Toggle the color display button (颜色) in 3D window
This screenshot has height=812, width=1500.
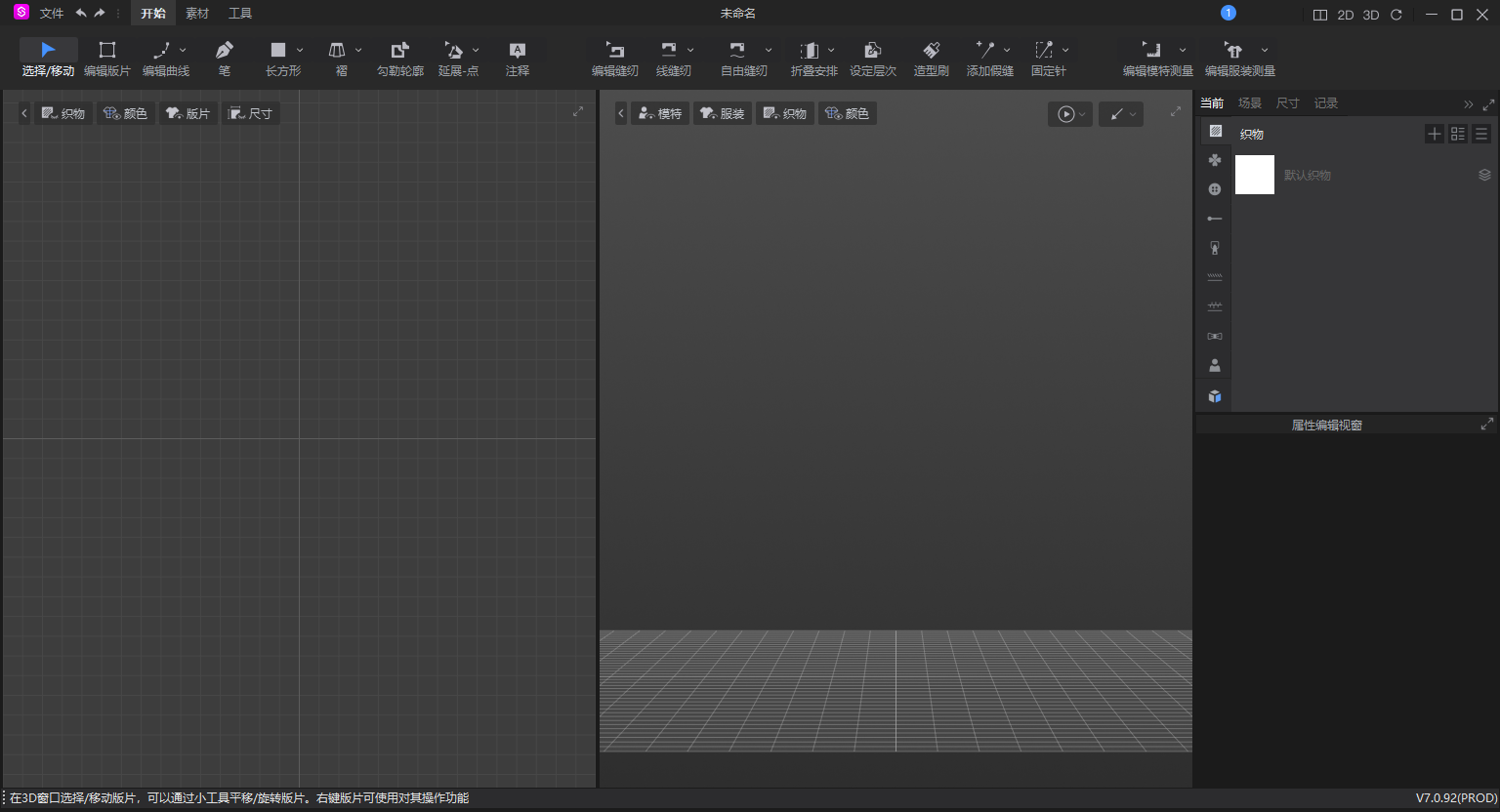(x=847, y=112)
